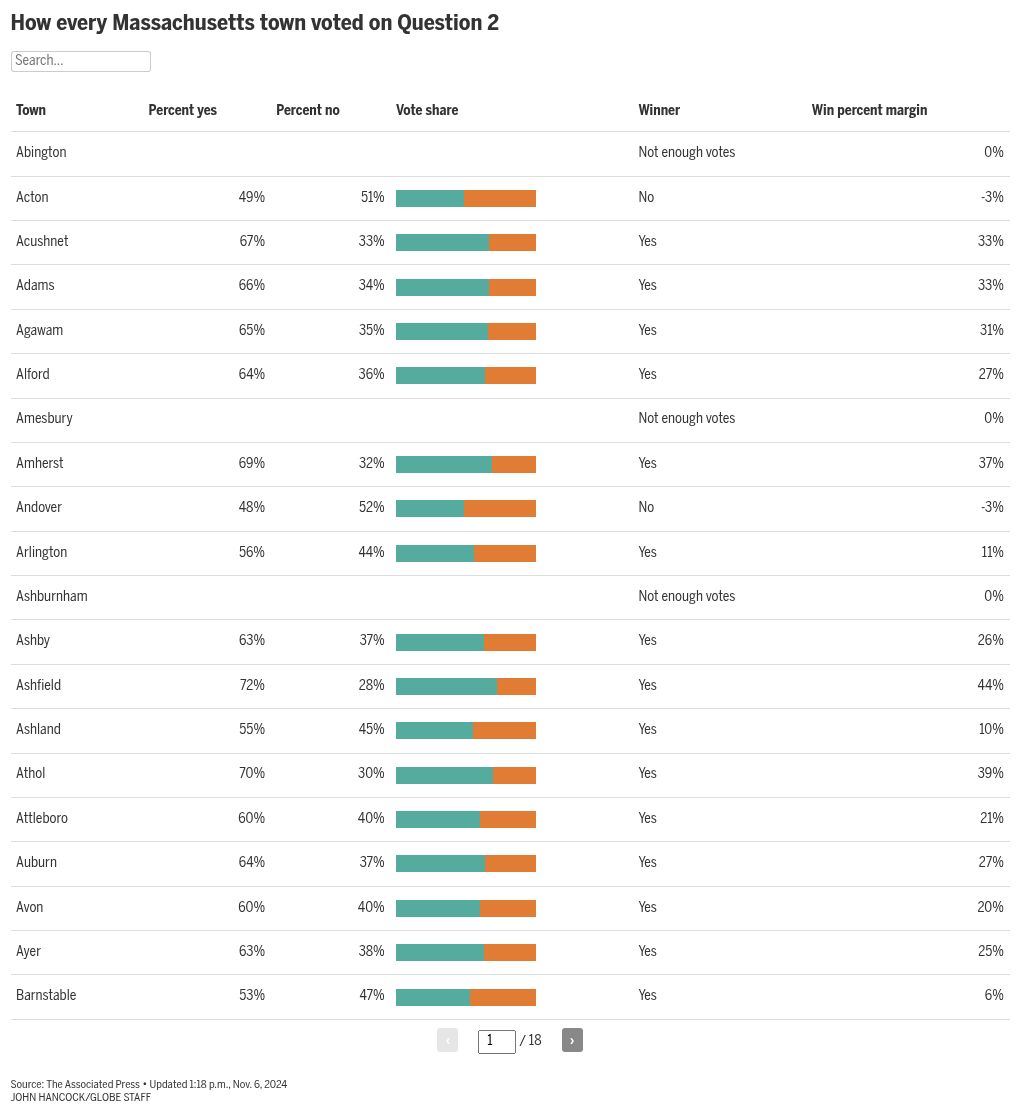Screen dimensions: 1020x1114
Task: Click the Vote share column header
Action: [427, 110]
